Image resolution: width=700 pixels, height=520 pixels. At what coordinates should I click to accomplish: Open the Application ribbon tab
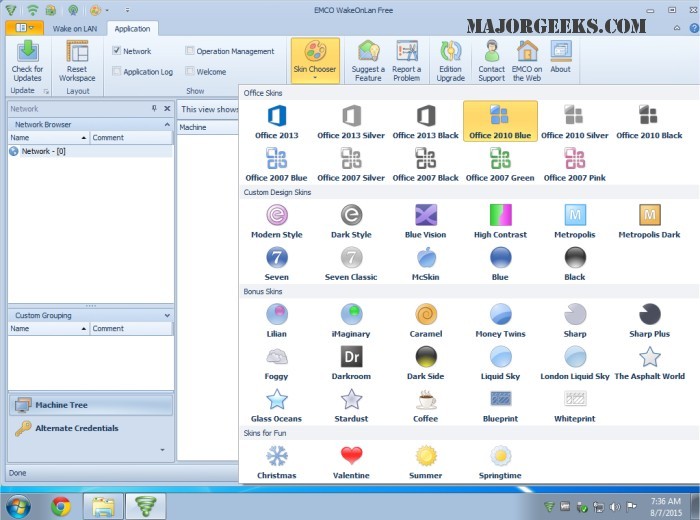pos(132,29)
